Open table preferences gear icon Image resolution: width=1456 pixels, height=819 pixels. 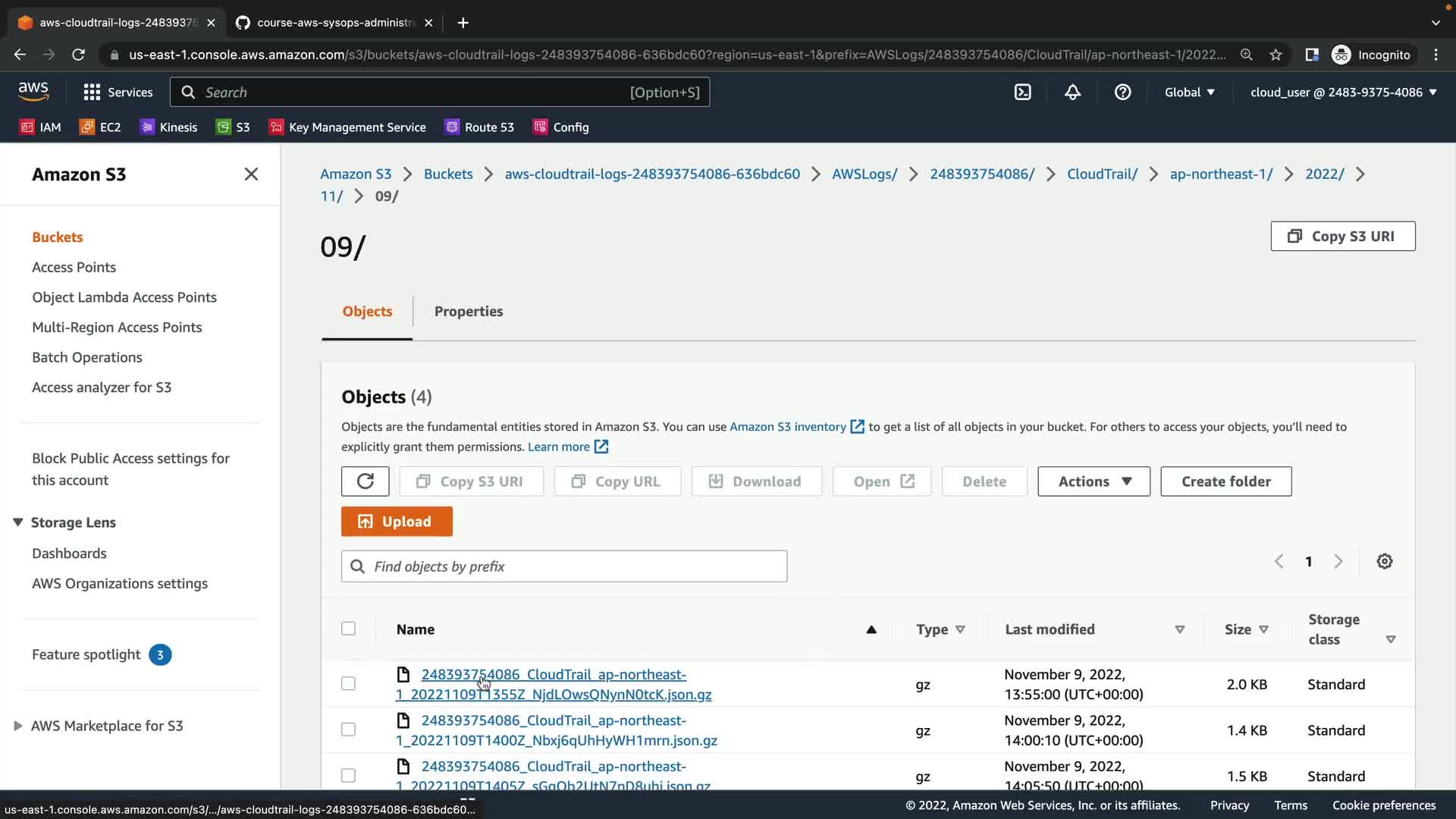coord(1384,562)
